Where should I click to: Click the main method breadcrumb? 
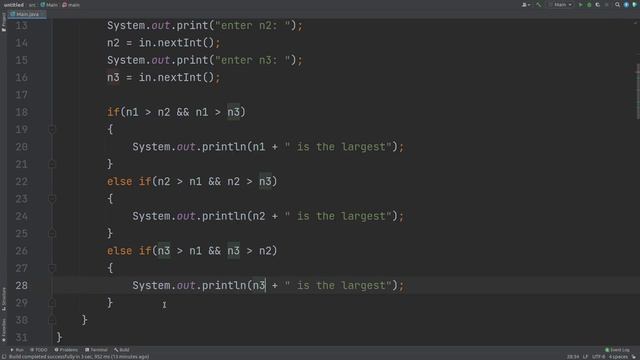click(x=71, y=5)
